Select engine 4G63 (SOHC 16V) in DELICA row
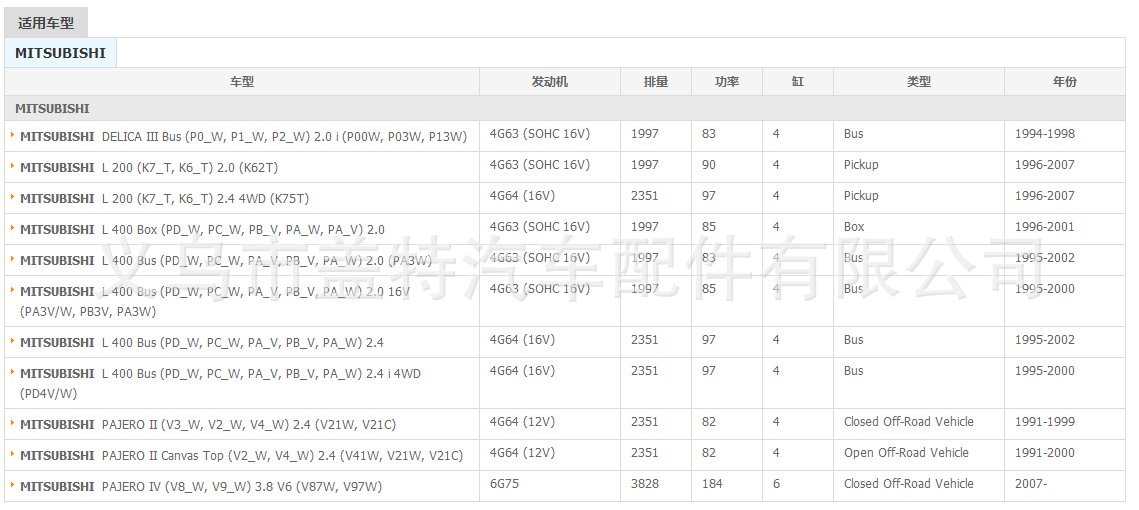 coord(540,134)
